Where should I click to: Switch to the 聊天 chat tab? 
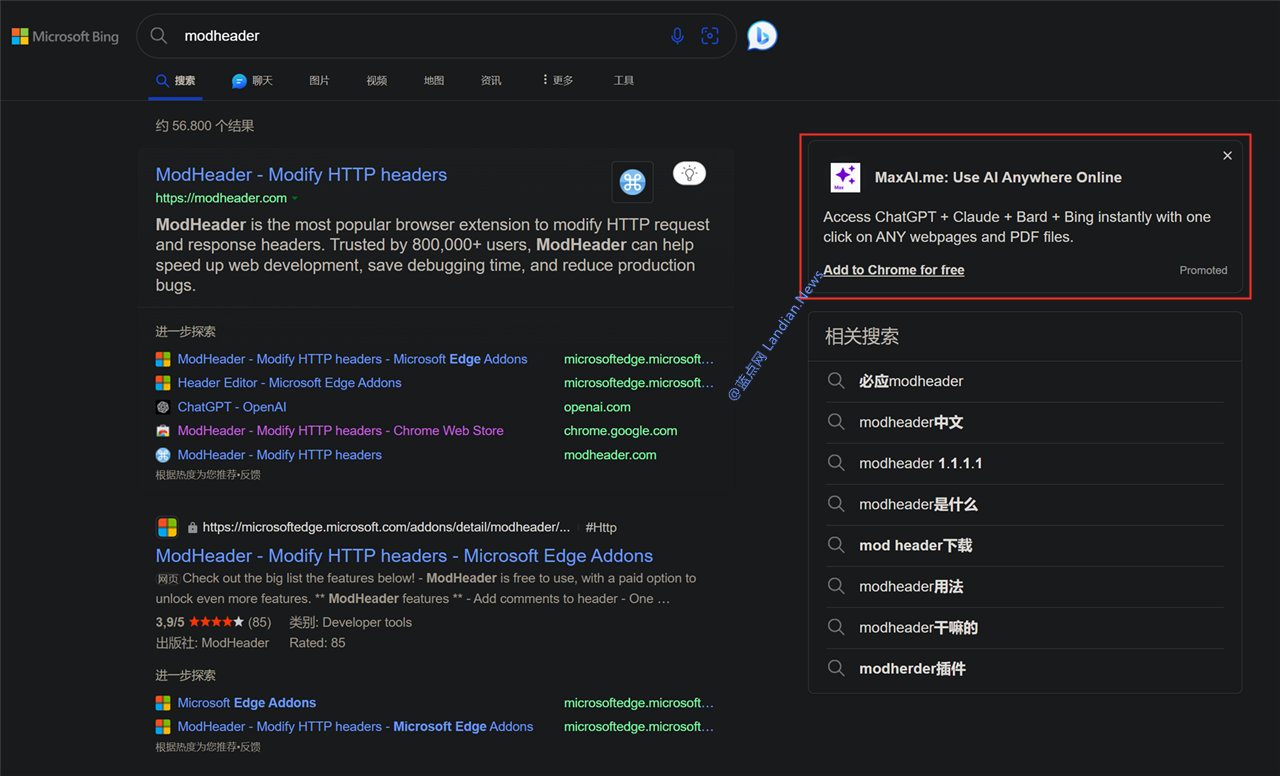pyautogui.click(x=252, y=80)
